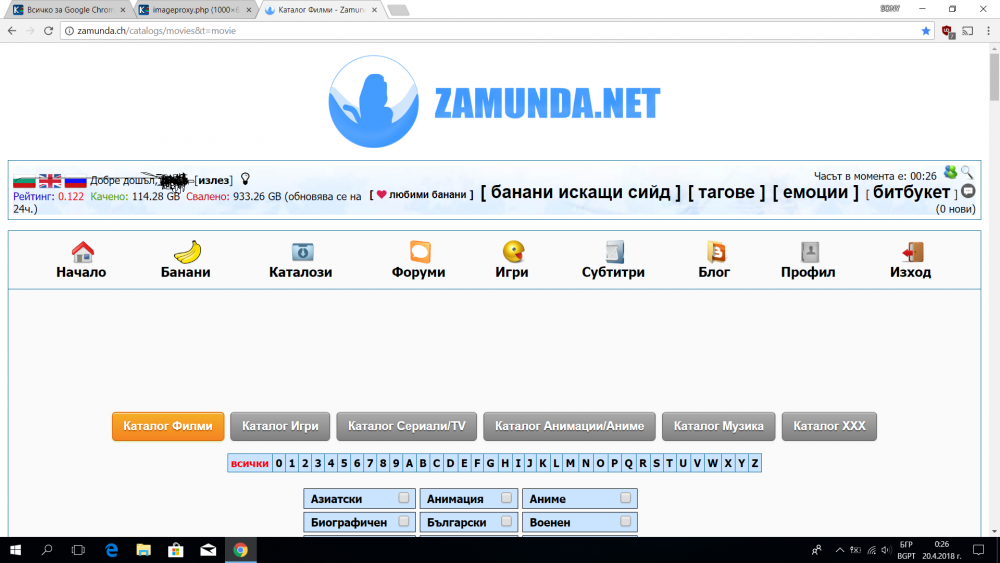Go back with the back arrow
Screen dimensions: 1000x563
(12, 31)
